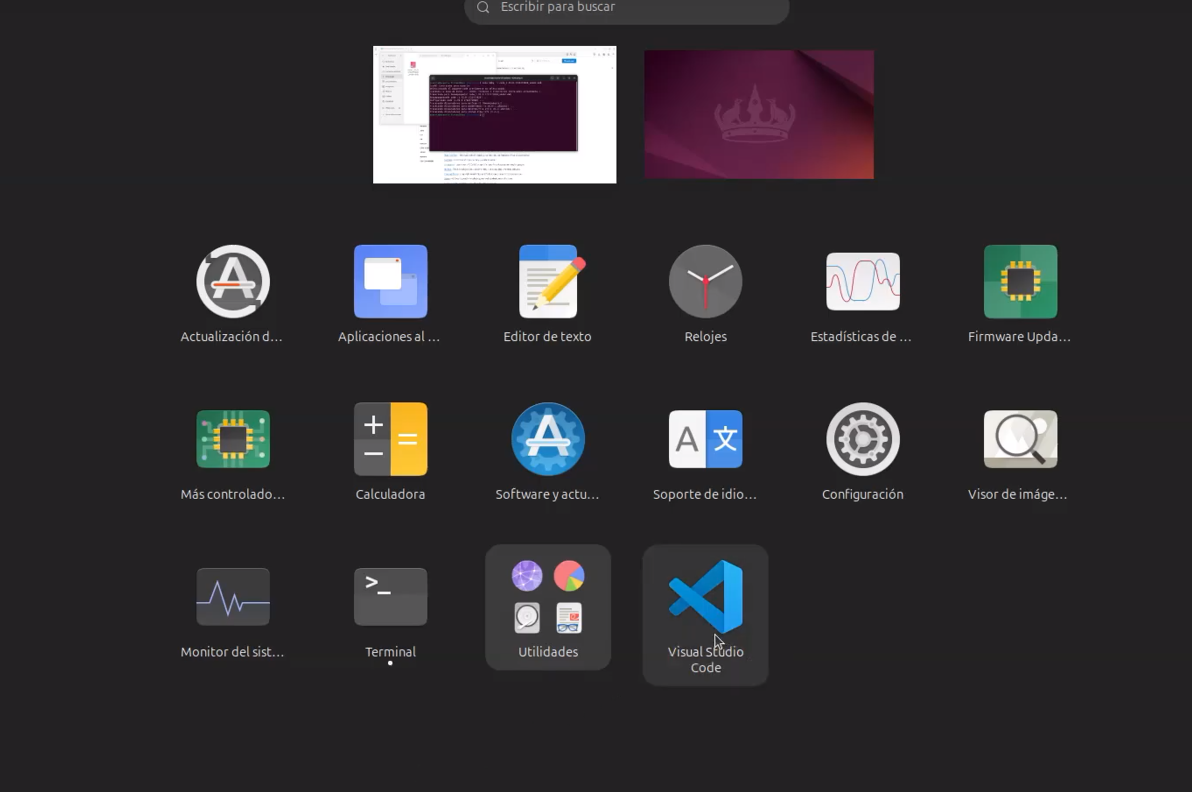The height and width of the screenshot is (792, 1192).
Task: Open Software y actualizaciones
Action: pyautogui.click(x=547, y=438)
